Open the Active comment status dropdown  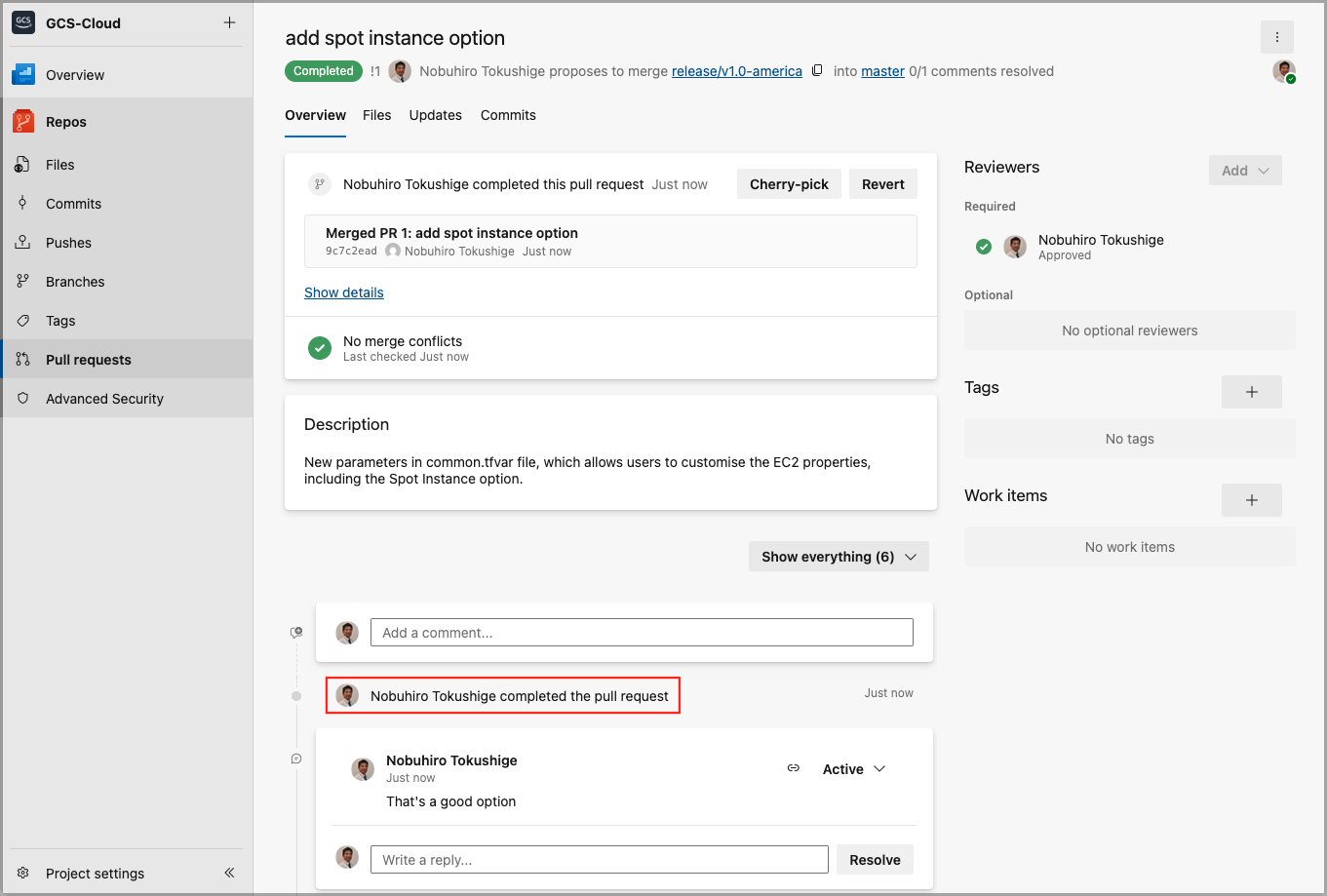(853, 769)
